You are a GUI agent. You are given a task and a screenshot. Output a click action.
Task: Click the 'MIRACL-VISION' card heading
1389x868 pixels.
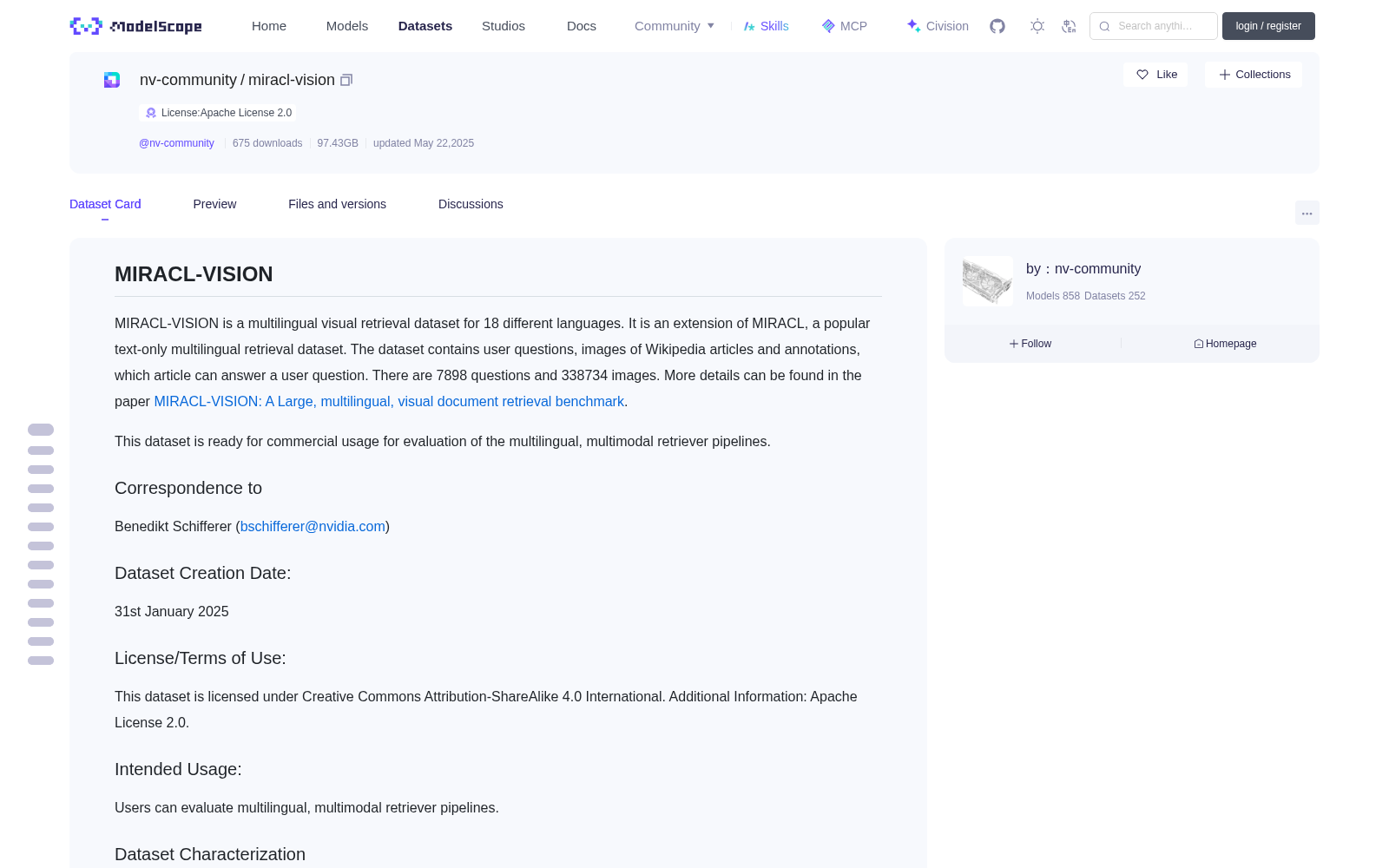click(194, 274)
